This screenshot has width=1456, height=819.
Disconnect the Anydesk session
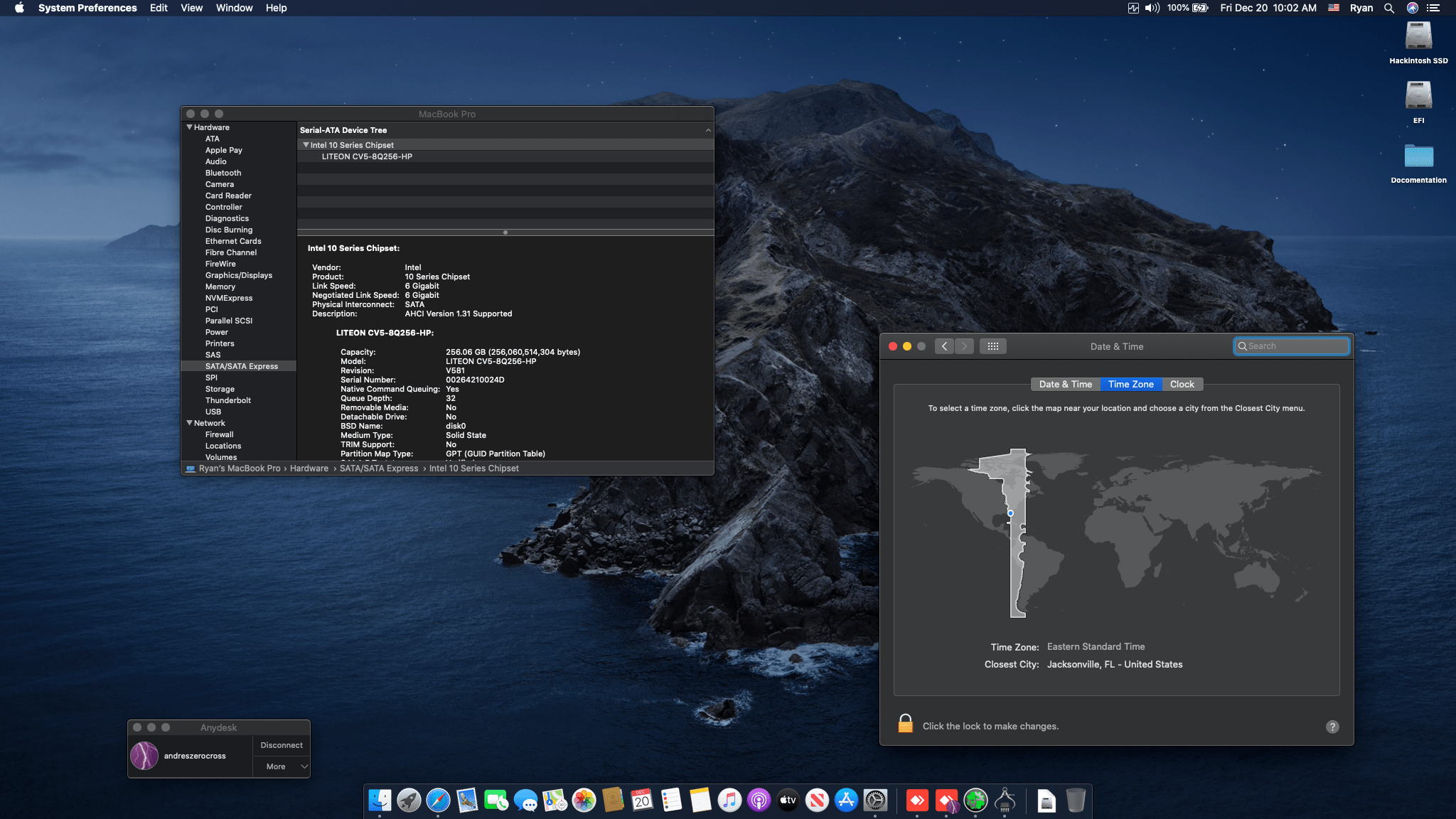tap(282, 745)
